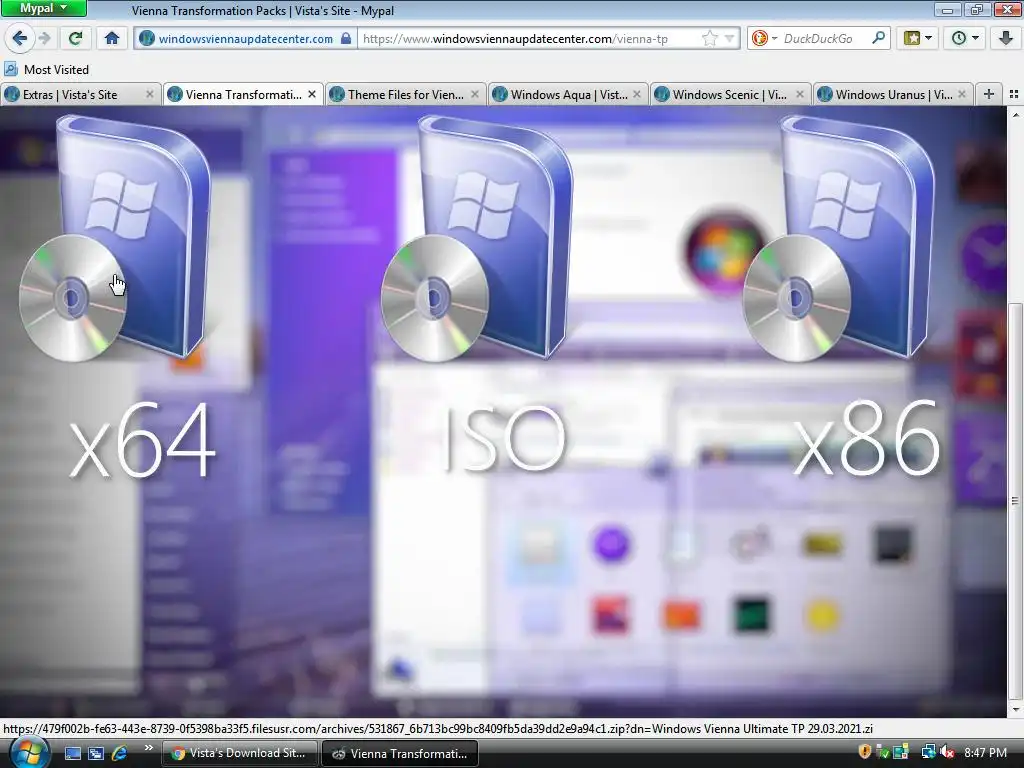This screenshot has width=1024, height=768.
Task: Open the downloads panel arrow
Action: point(1006,39)
